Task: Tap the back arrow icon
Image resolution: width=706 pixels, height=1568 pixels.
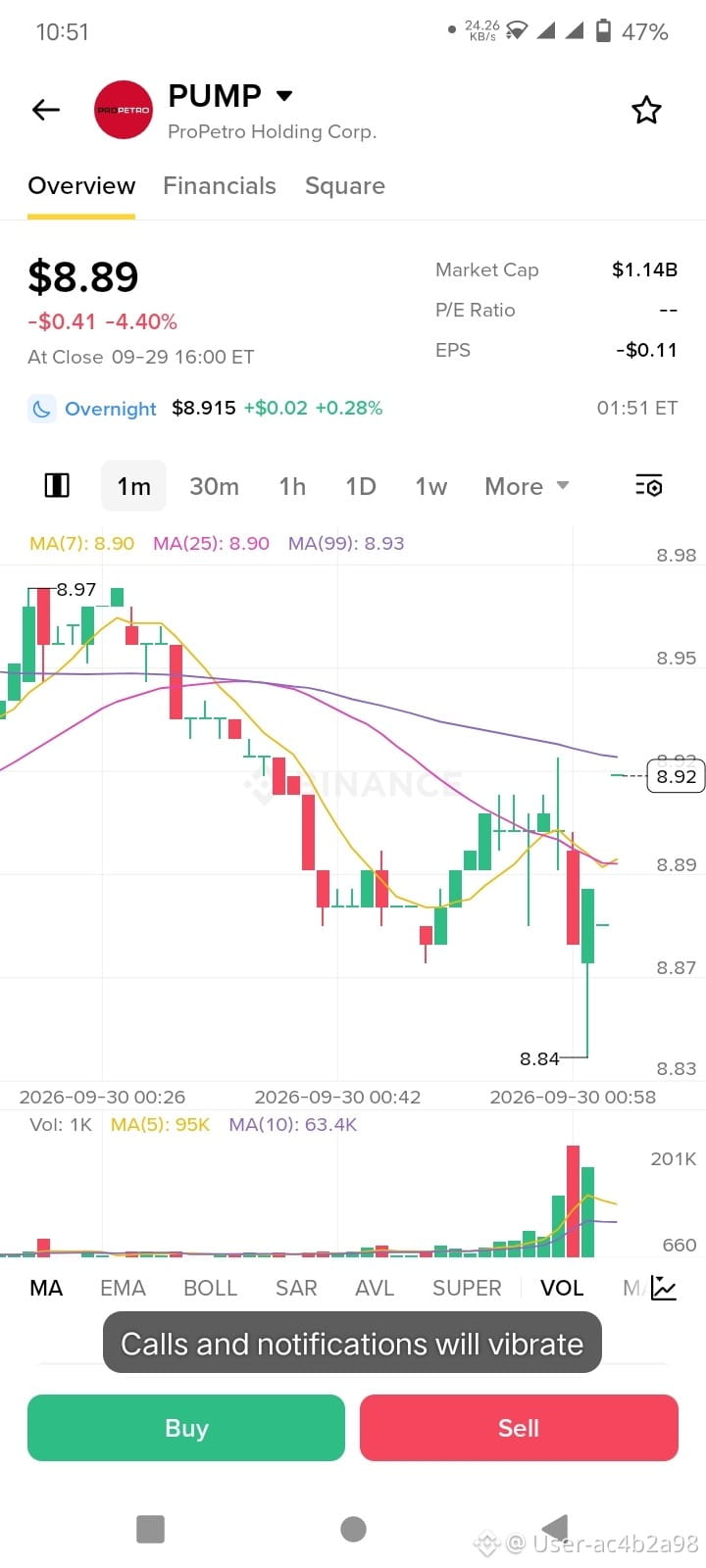Action: coord(46,110)
